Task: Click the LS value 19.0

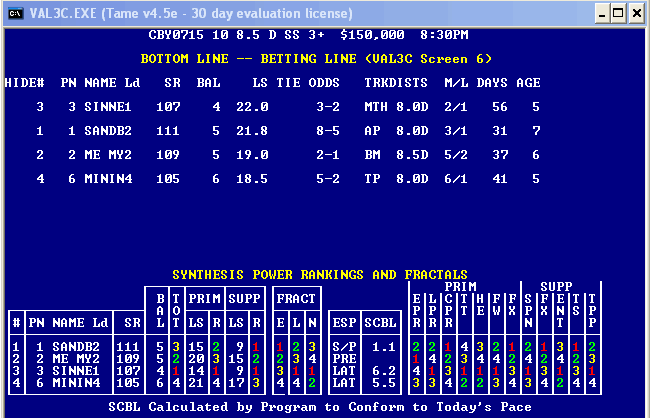Action: click(x=252, y=155)
